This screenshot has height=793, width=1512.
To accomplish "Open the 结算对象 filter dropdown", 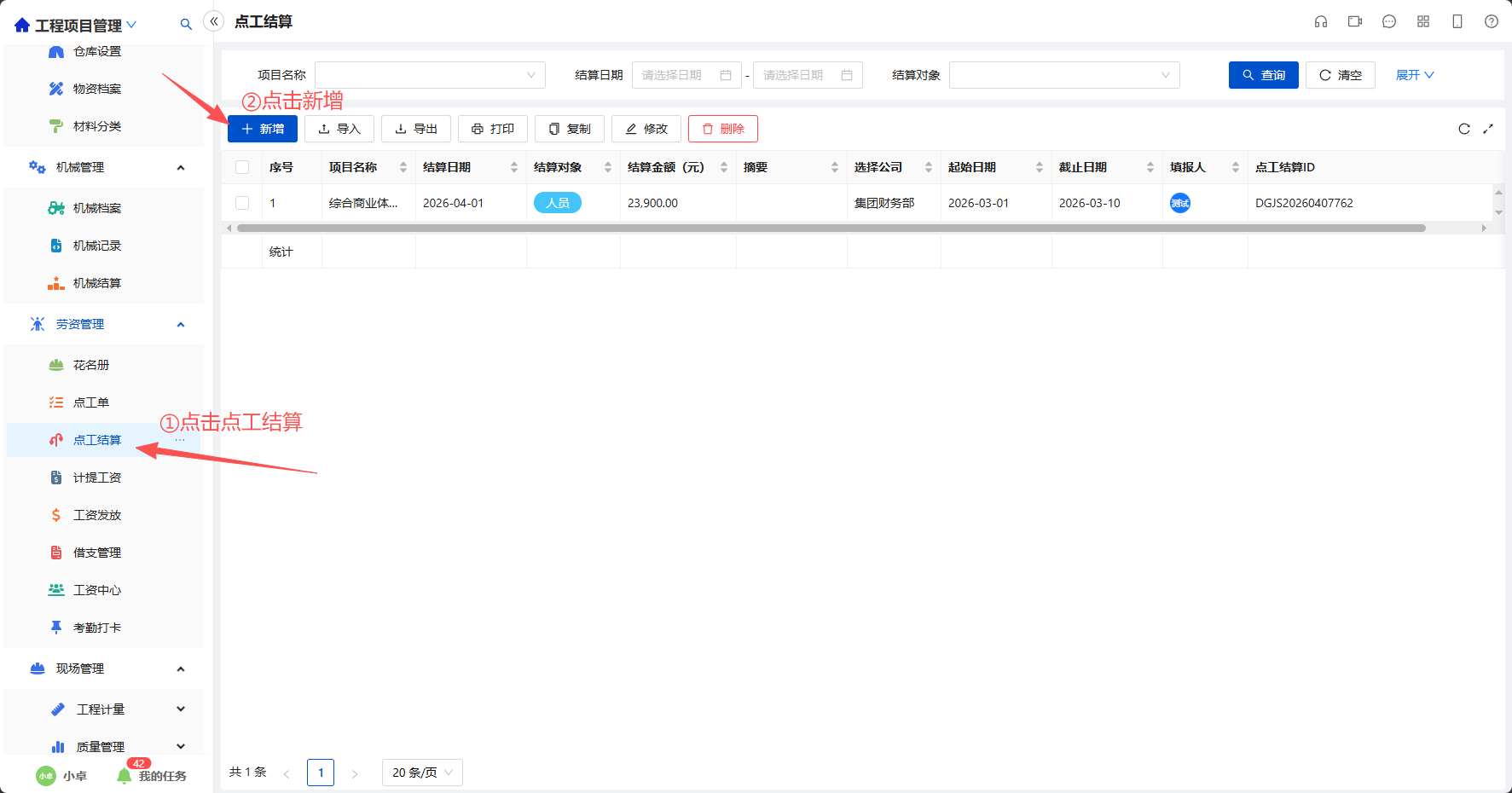I will coord(1064,75).
